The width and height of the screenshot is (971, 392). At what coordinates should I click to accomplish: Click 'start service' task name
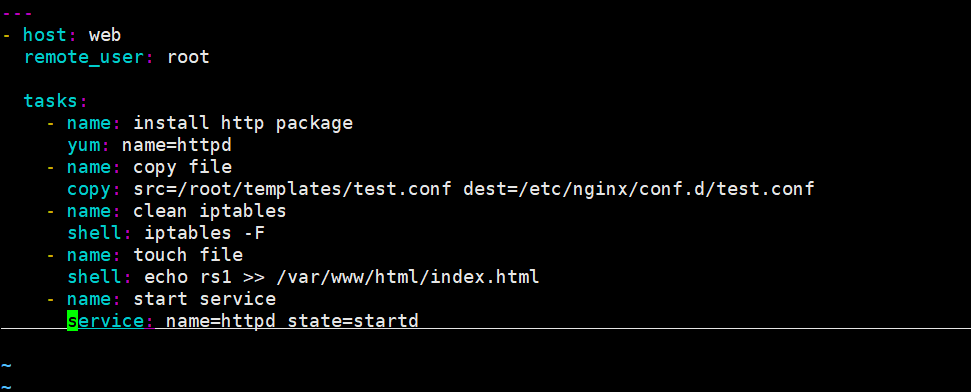[x=204, y=299]
